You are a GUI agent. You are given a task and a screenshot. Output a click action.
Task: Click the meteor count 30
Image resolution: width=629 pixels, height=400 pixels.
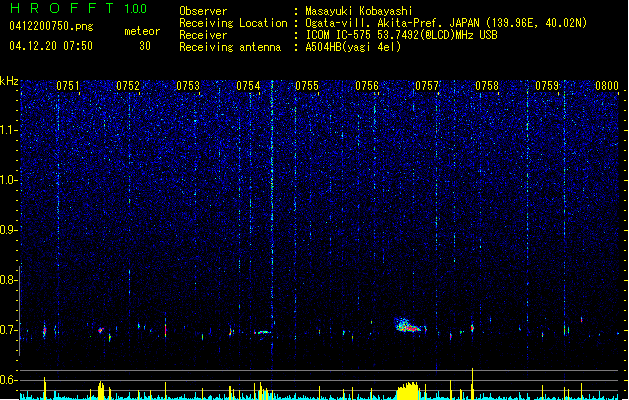(x=145, y=46)
